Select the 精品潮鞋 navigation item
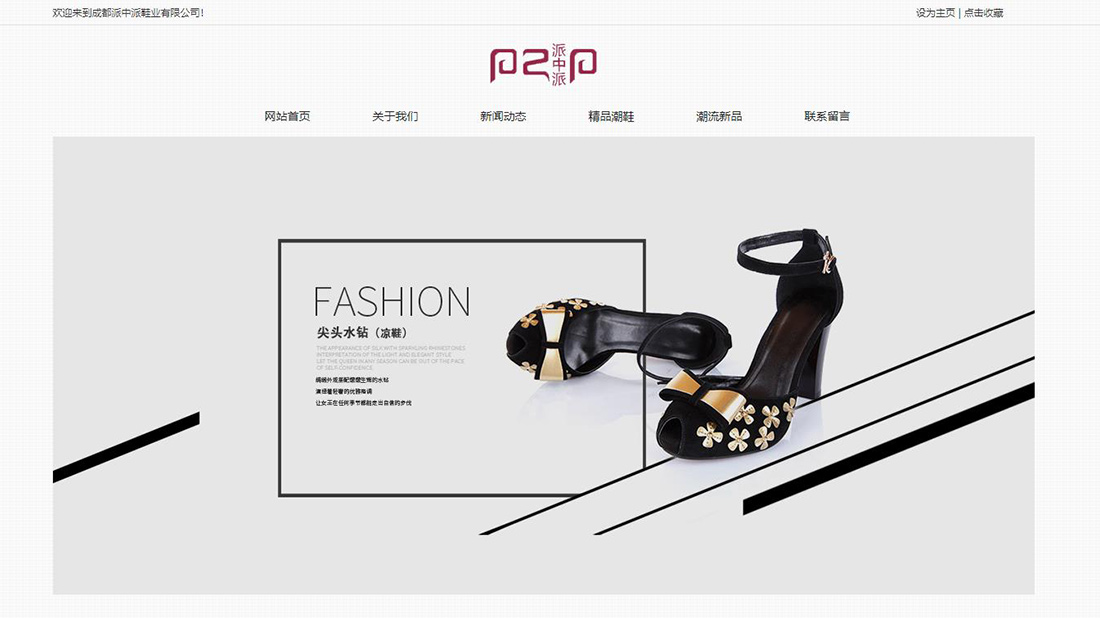This screenshot has height=618, width=1100. pos(611,116)
